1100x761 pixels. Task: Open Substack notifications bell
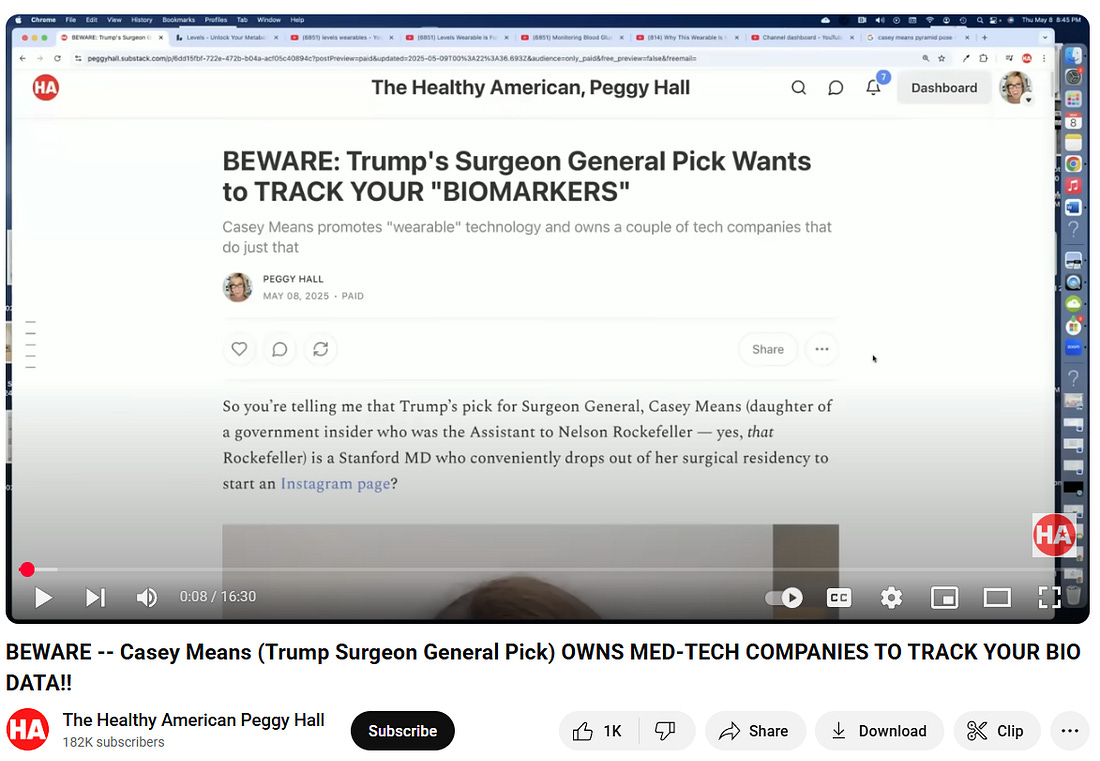click(x=873, y=88)
